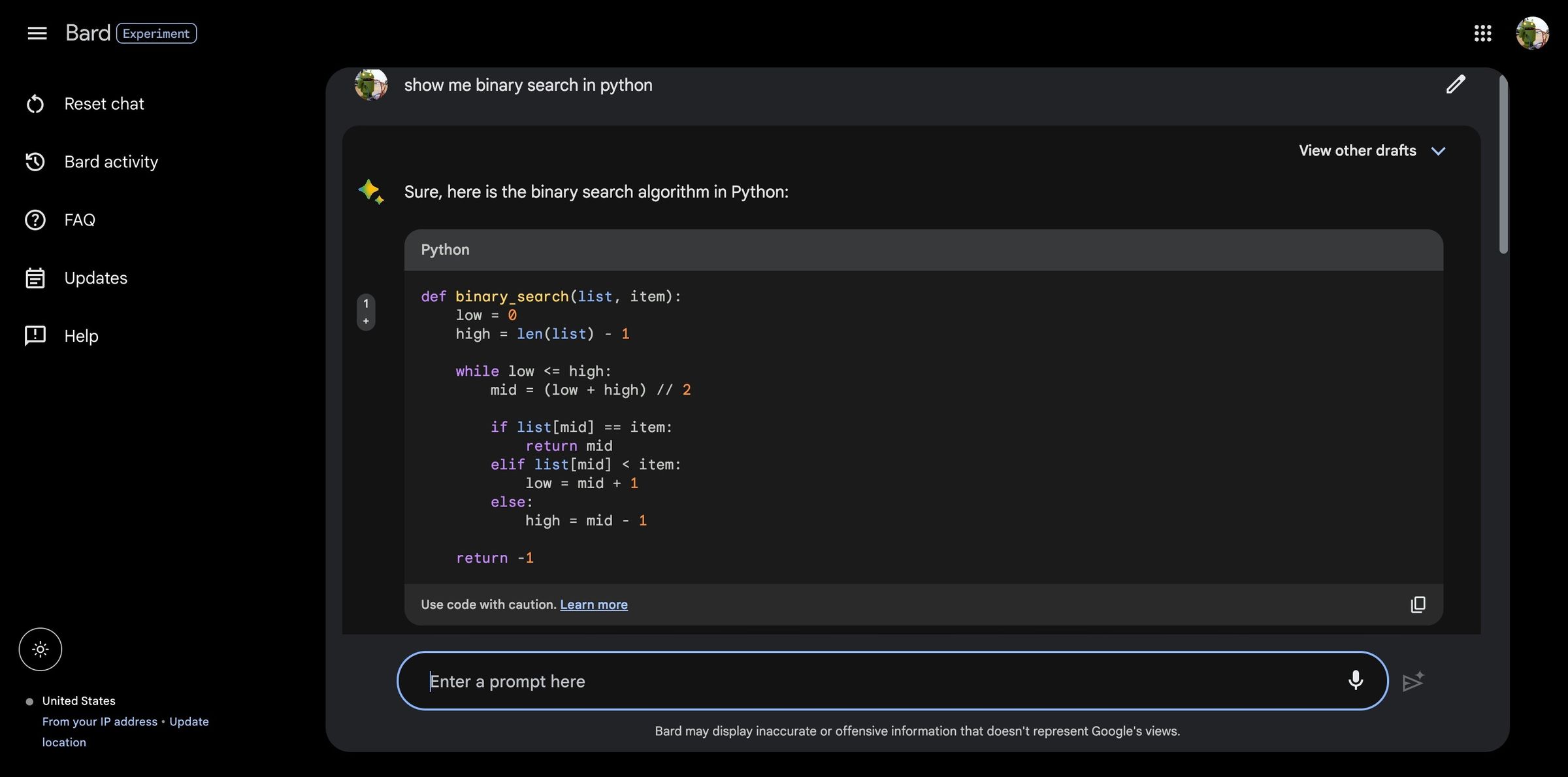Toggle light mode with the sun icon
Image resolution: width=1568 pixels, height=777 pixels.
click(x=40, y=649)
